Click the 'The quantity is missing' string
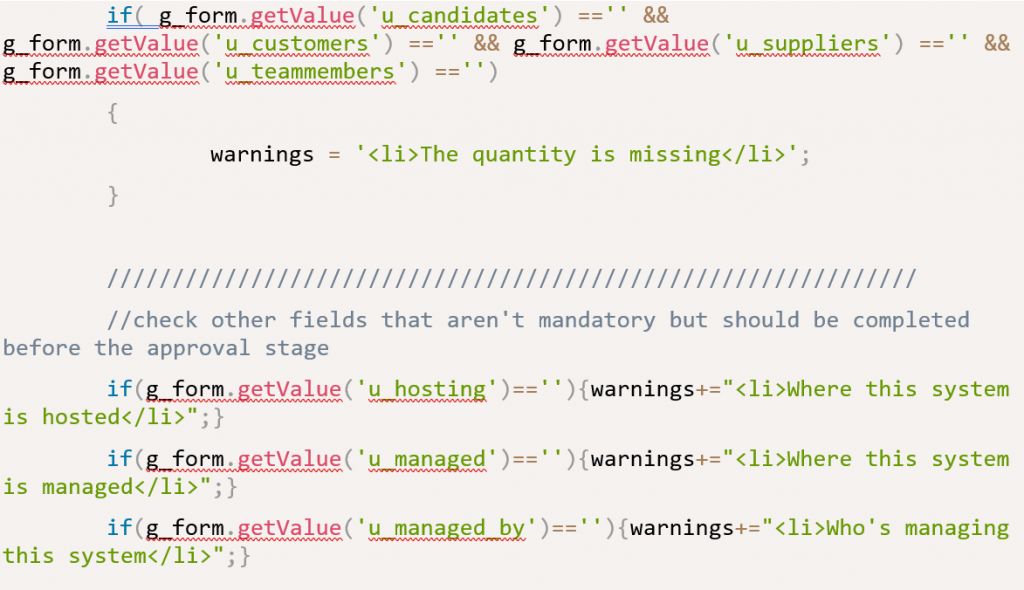The height and width of the screenshot is (590, 1024). click(x=570, y=155)
